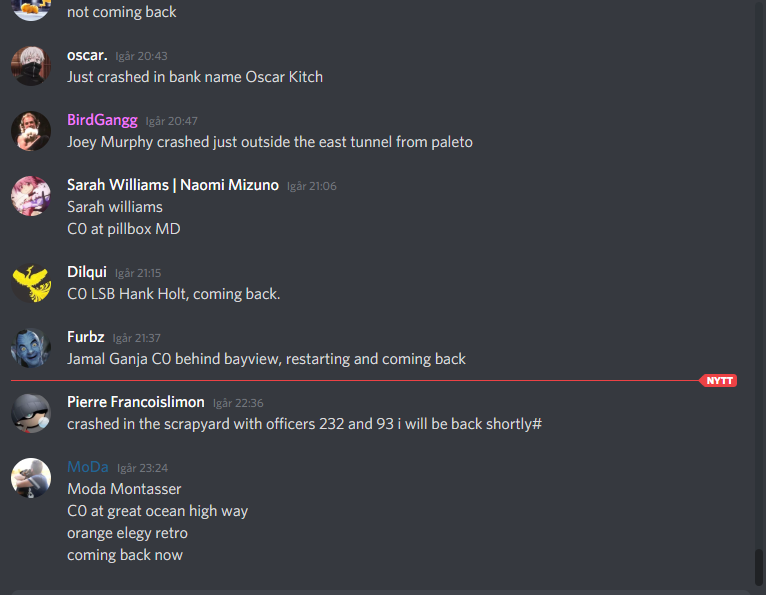Open Sarah Williams | Naomi Mizuno's anime avatar
This screenshot has height=595, width=766.
(31, 196)
